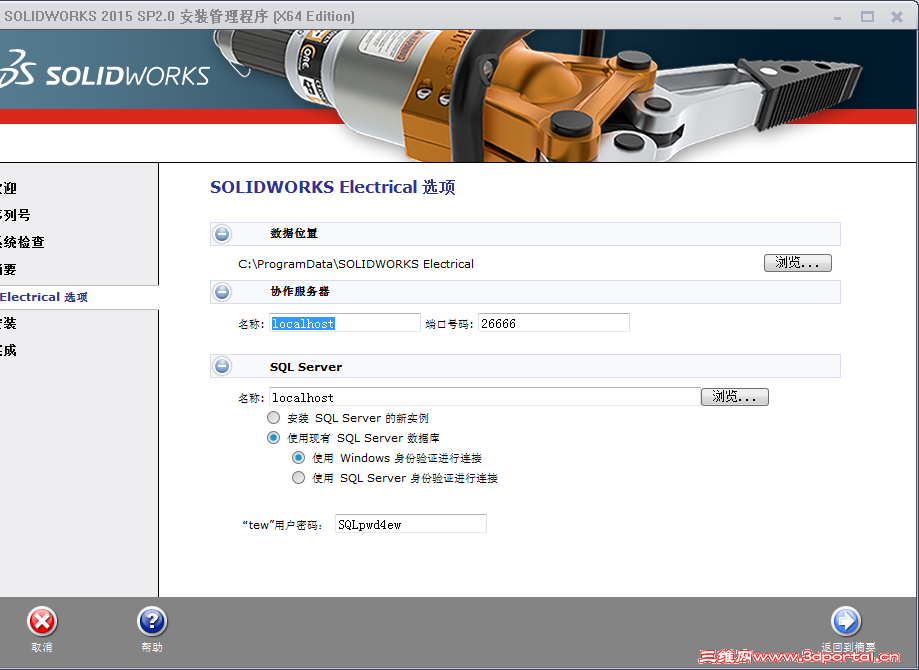The image size is (919, 670).
Task: Click the port number field 26666
Action: point(554,323)
